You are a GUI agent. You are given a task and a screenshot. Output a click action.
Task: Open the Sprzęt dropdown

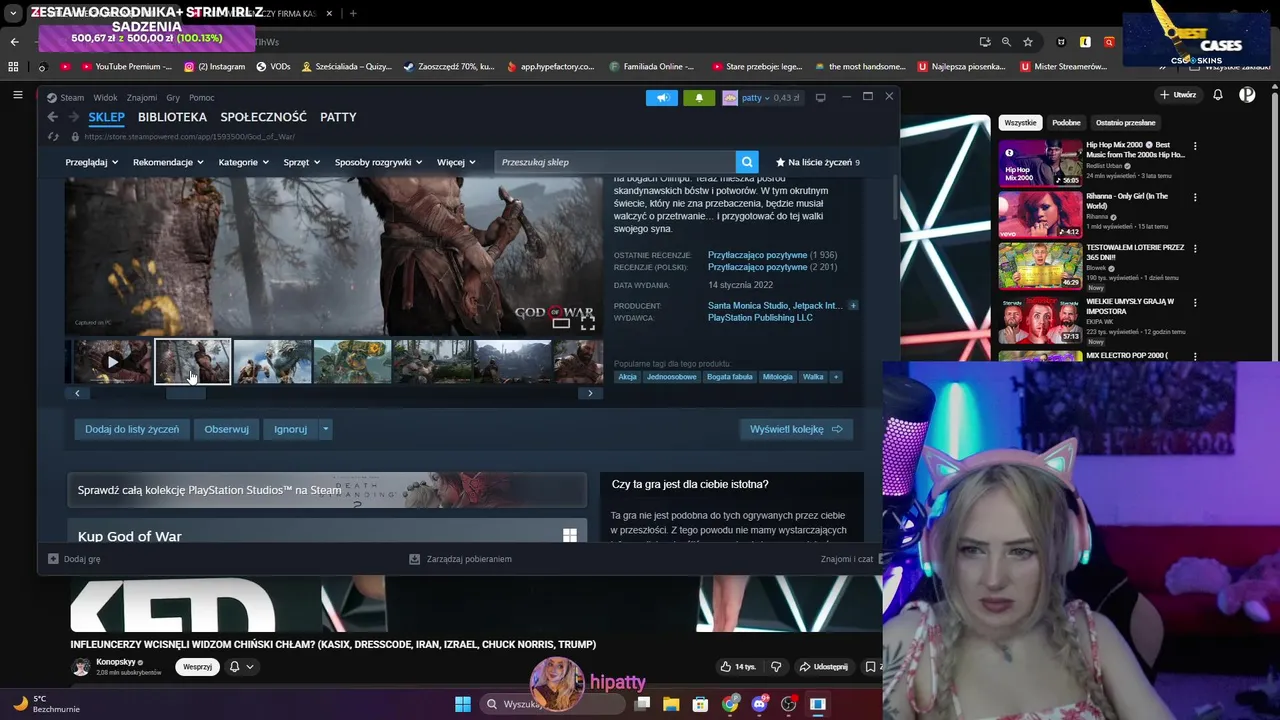point(301,162)
